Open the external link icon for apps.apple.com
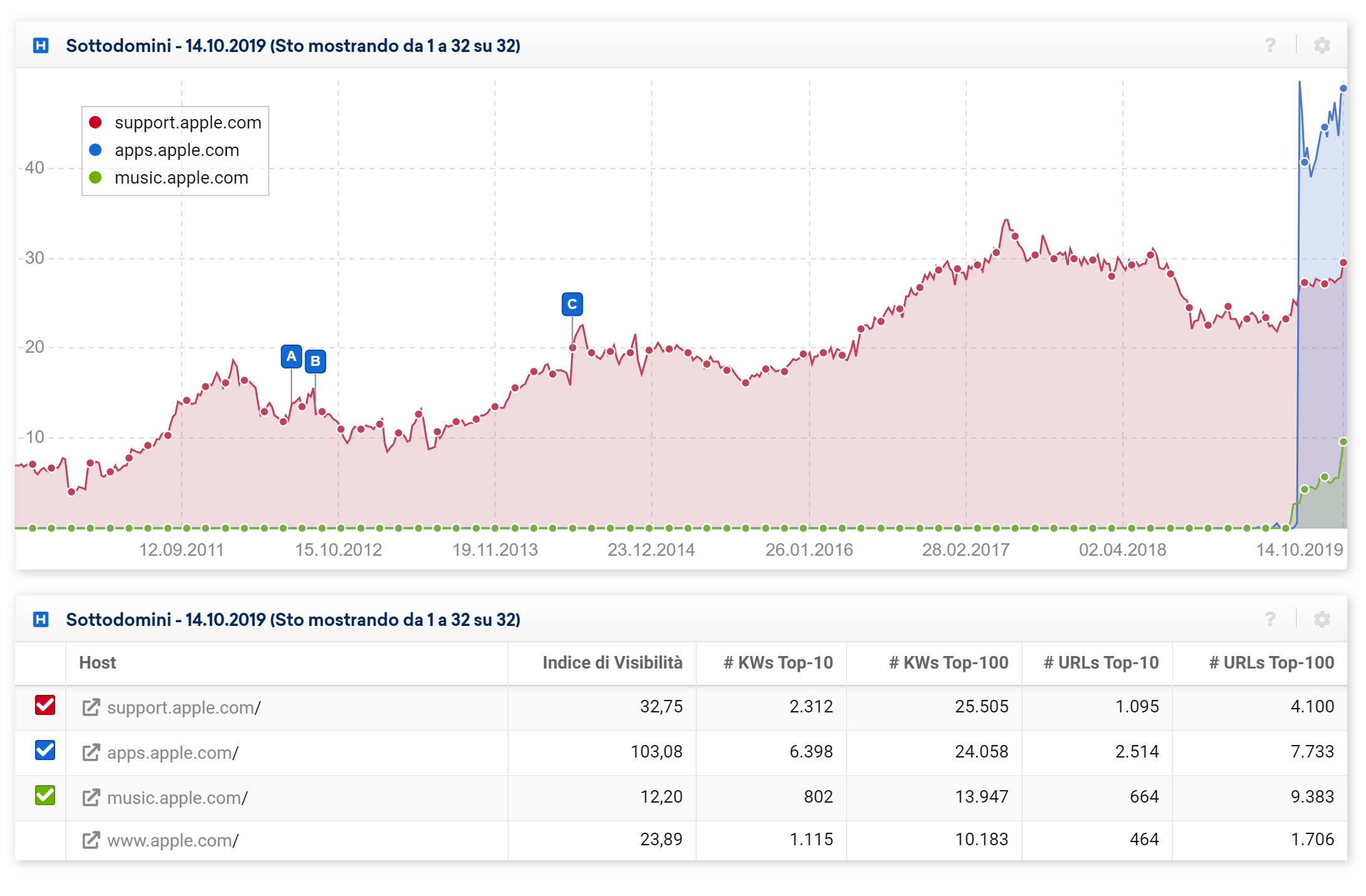Image resolution: width=1366 pixels, height=896 pixels. click(91, 753)
